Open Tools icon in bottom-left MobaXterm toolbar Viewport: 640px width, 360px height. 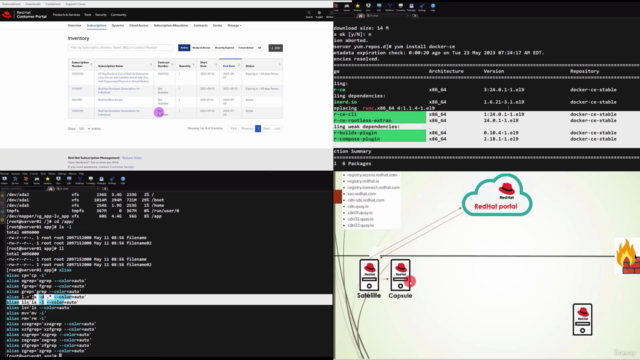pos(26,180)
